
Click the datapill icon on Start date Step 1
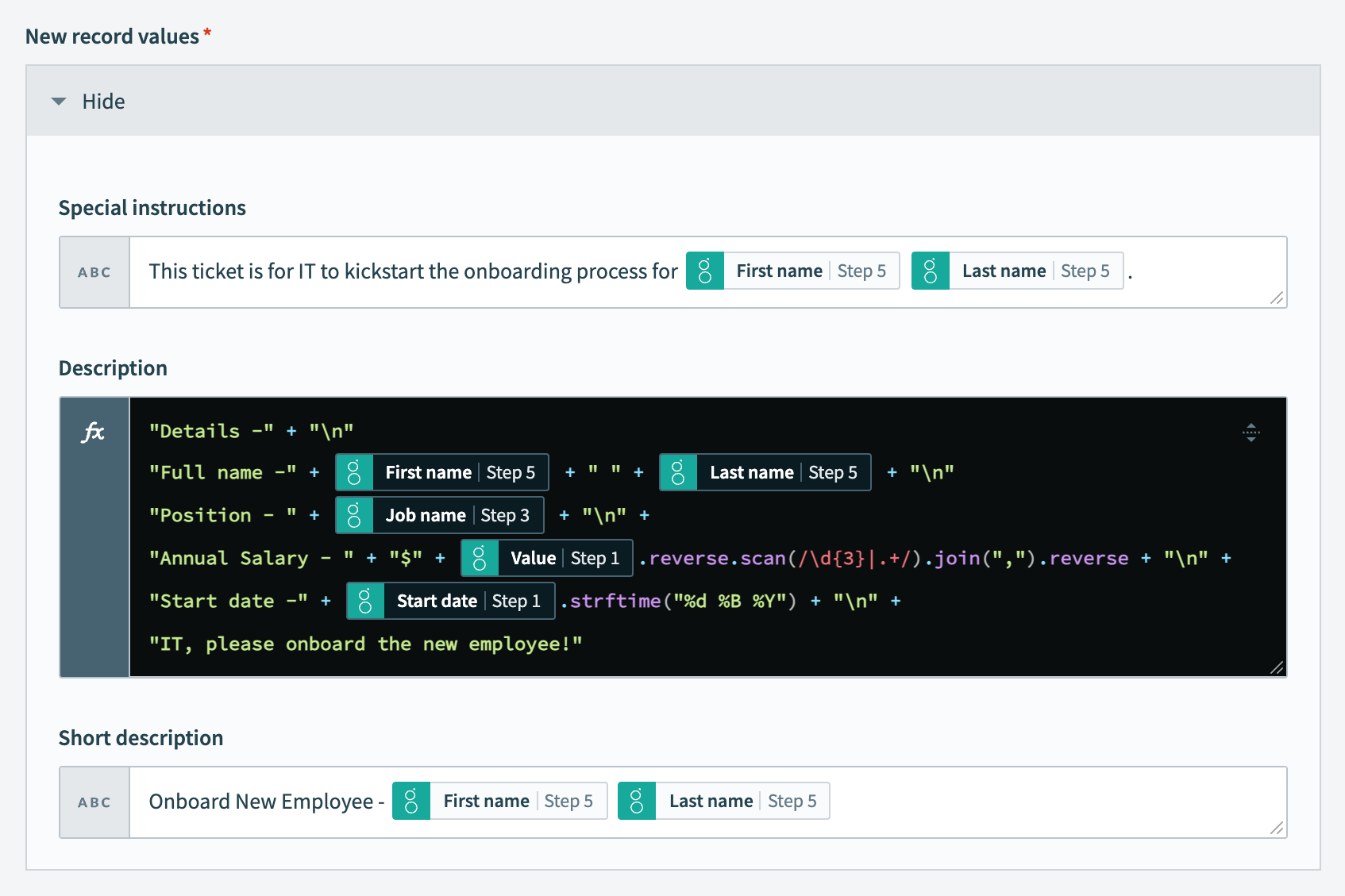point(365,601)
